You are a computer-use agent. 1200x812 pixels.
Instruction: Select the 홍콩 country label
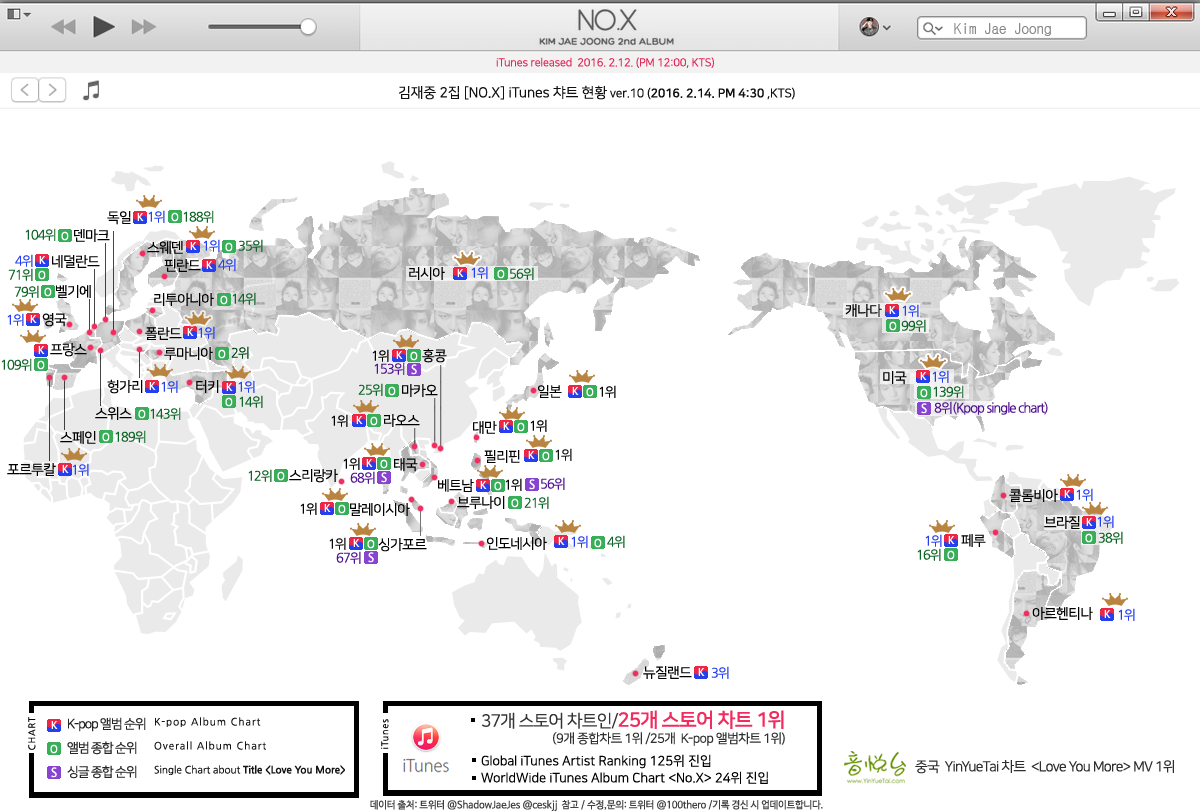pyautogui.click(x=434, y=355)
